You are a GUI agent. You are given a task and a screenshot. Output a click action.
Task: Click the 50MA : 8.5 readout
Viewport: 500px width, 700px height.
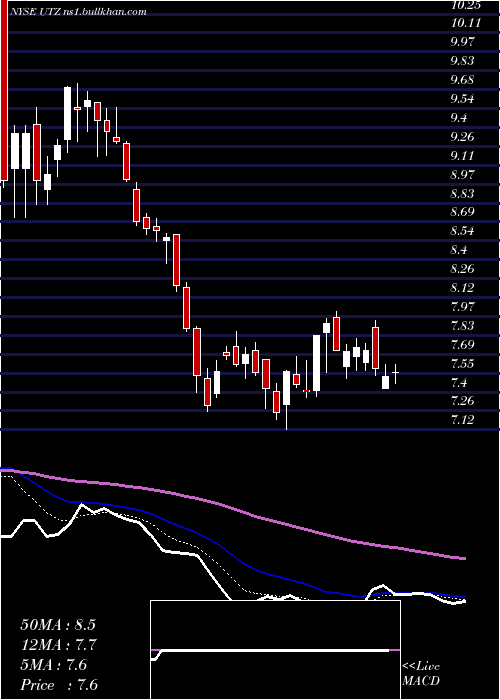click(x=58, y=625)
